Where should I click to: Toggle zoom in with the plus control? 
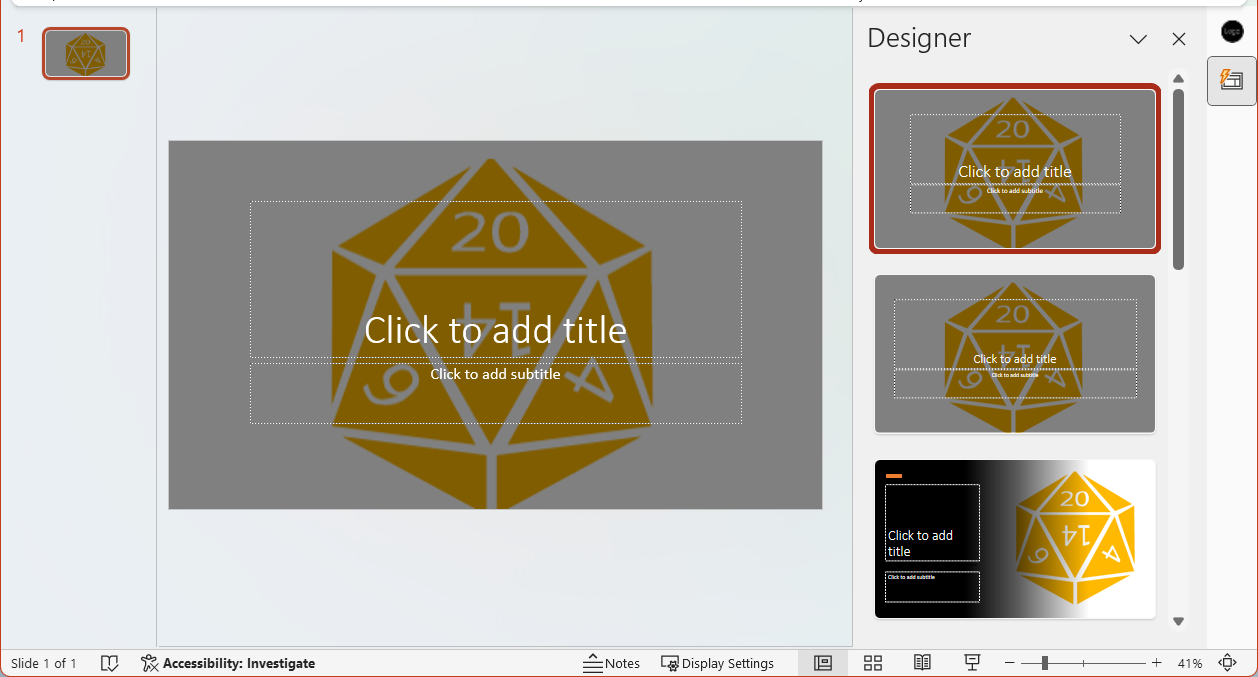[x=1156, y=662]
